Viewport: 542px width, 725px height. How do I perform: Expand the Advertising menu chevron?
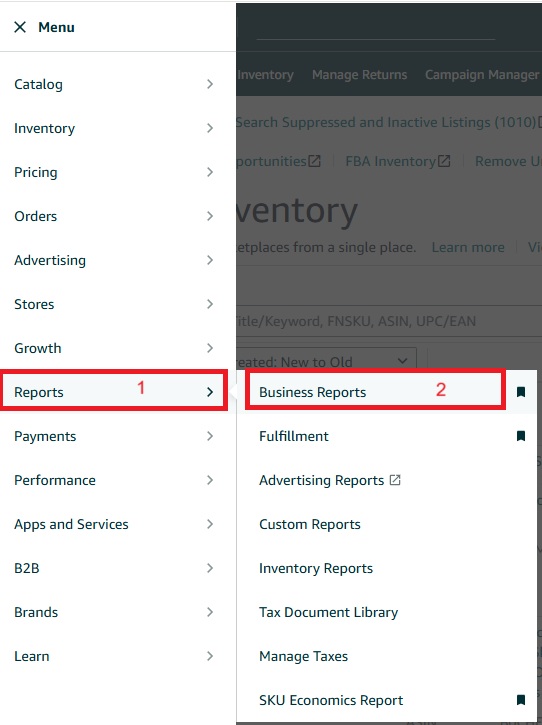210,260
